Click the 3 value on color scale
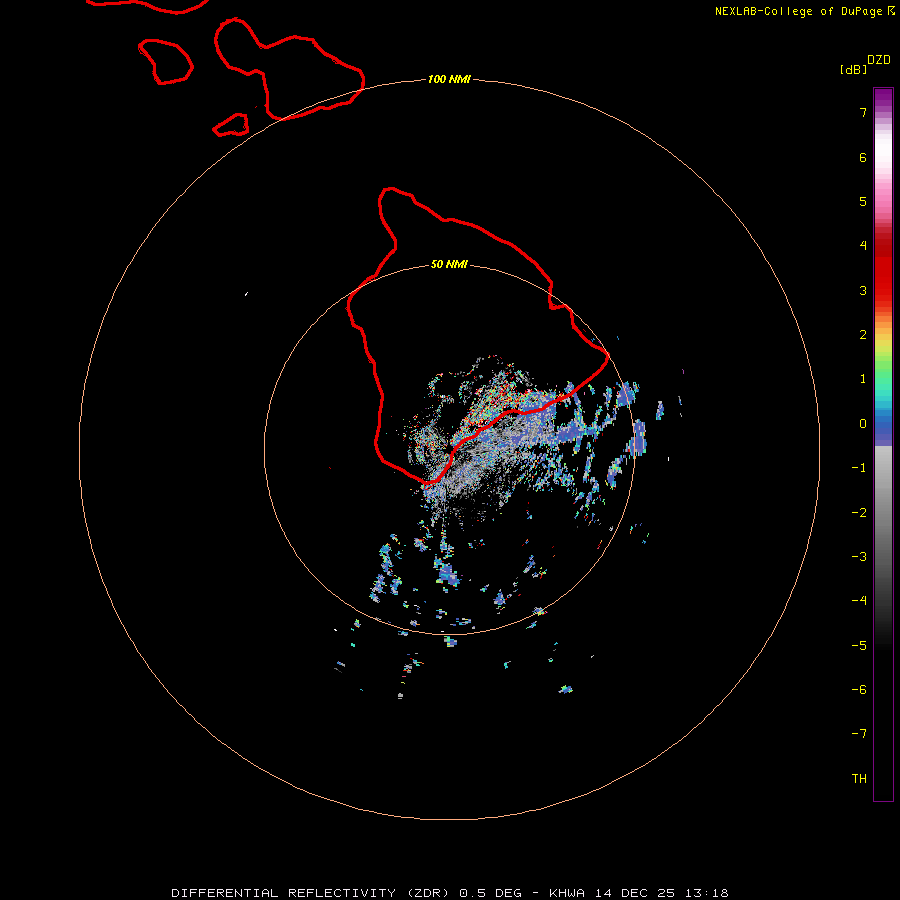The image size is (900, 900). point(863,290)
